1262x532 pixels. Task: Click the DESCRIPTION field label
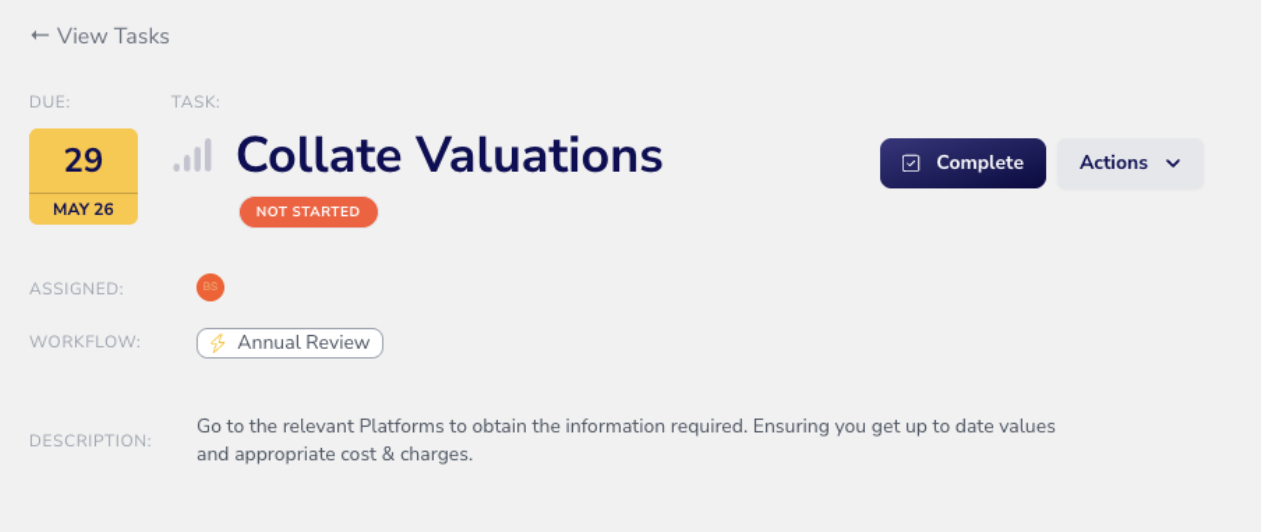pos(91,441)
